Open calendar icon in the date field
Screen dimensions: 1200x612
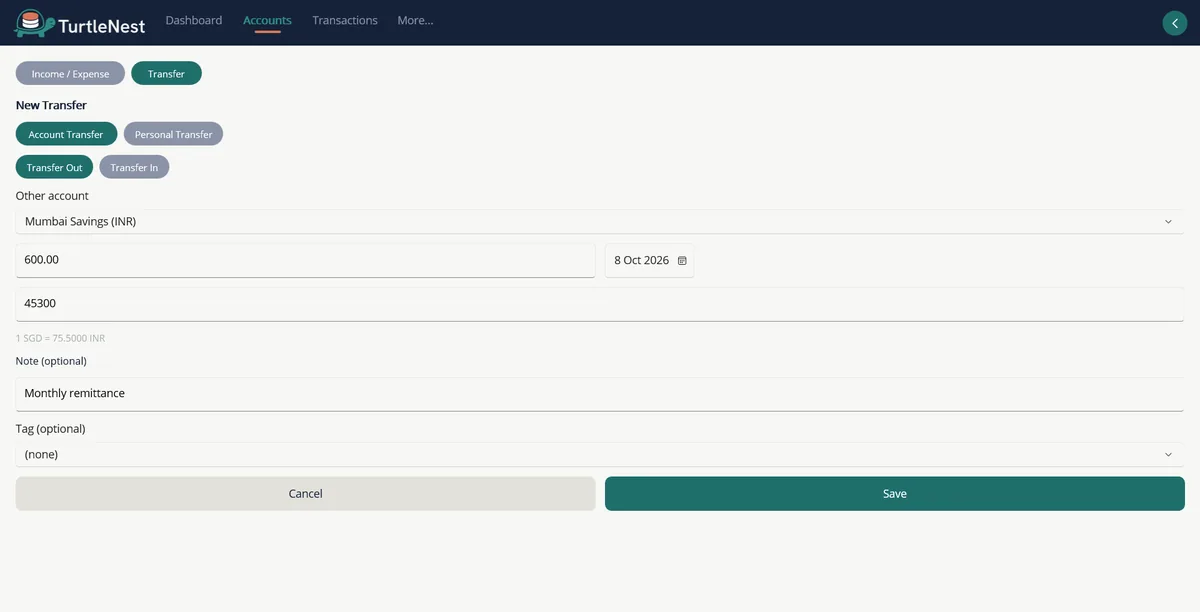[x=682, y=260]
